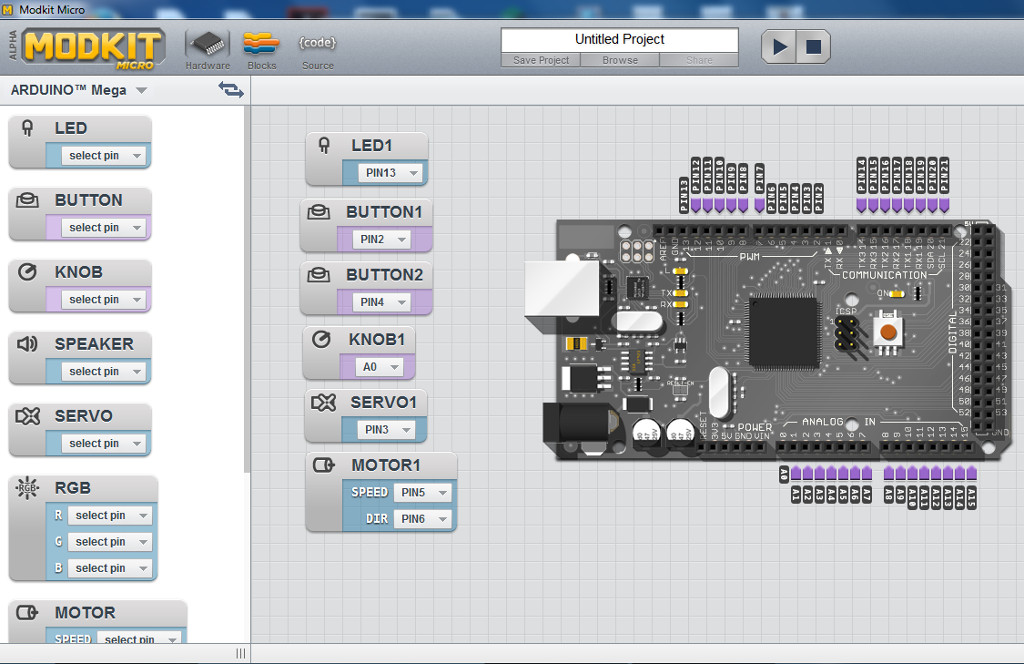This screenshot has height=664, width=1024.
Task: Click the PIN7 label above the board
Action: coord(760,178)
